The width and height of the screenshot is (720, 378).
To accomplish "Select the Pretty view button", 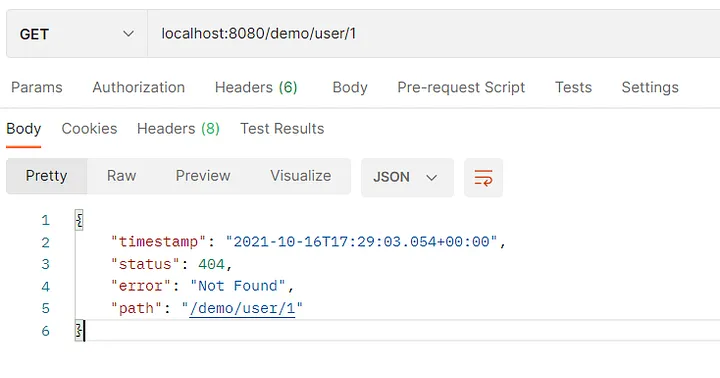I will pos(46,176).
